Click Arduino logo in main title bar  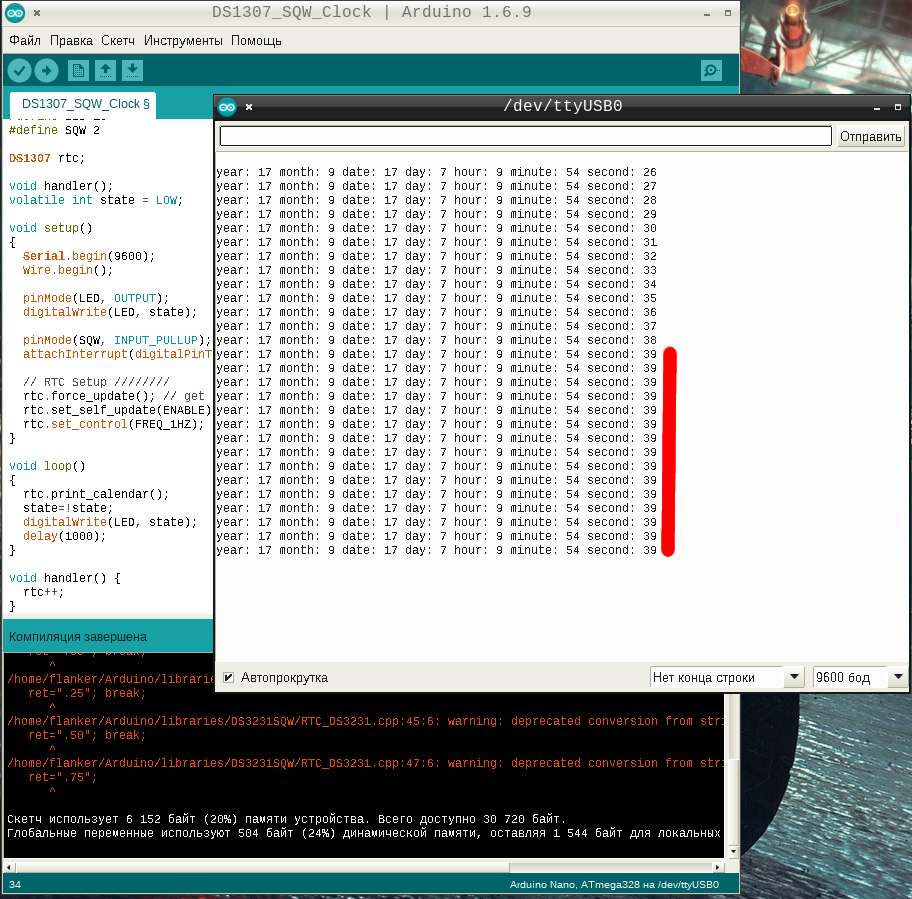[13, 13]
